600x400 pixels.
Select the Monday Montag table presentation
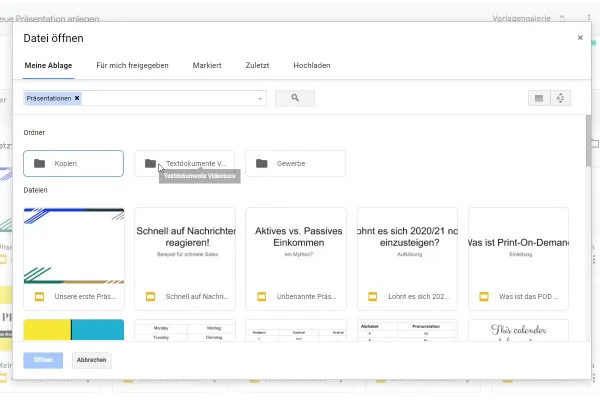185,330
